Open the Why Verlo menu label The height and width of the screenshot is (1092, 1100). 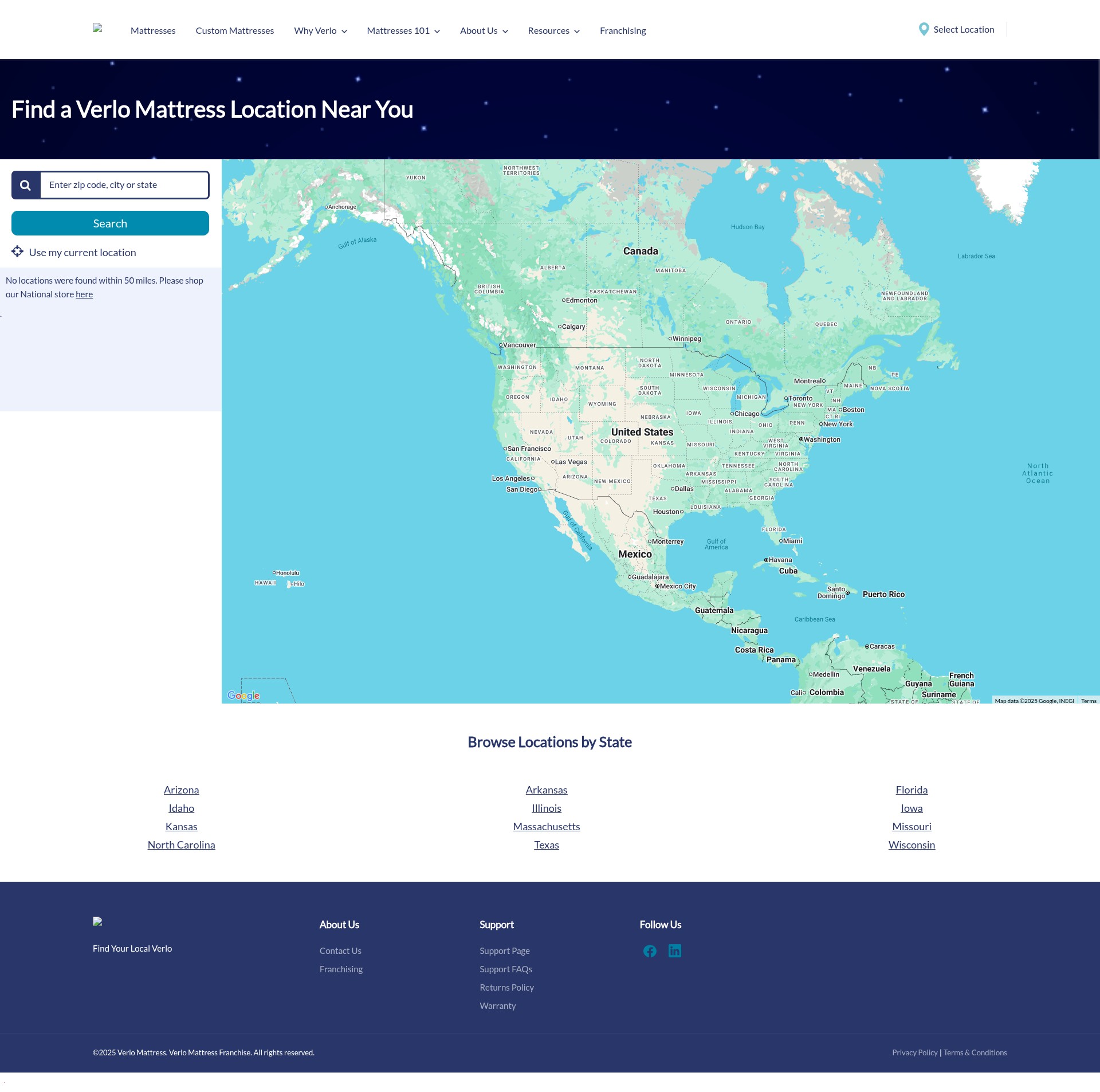click(315, 30)
